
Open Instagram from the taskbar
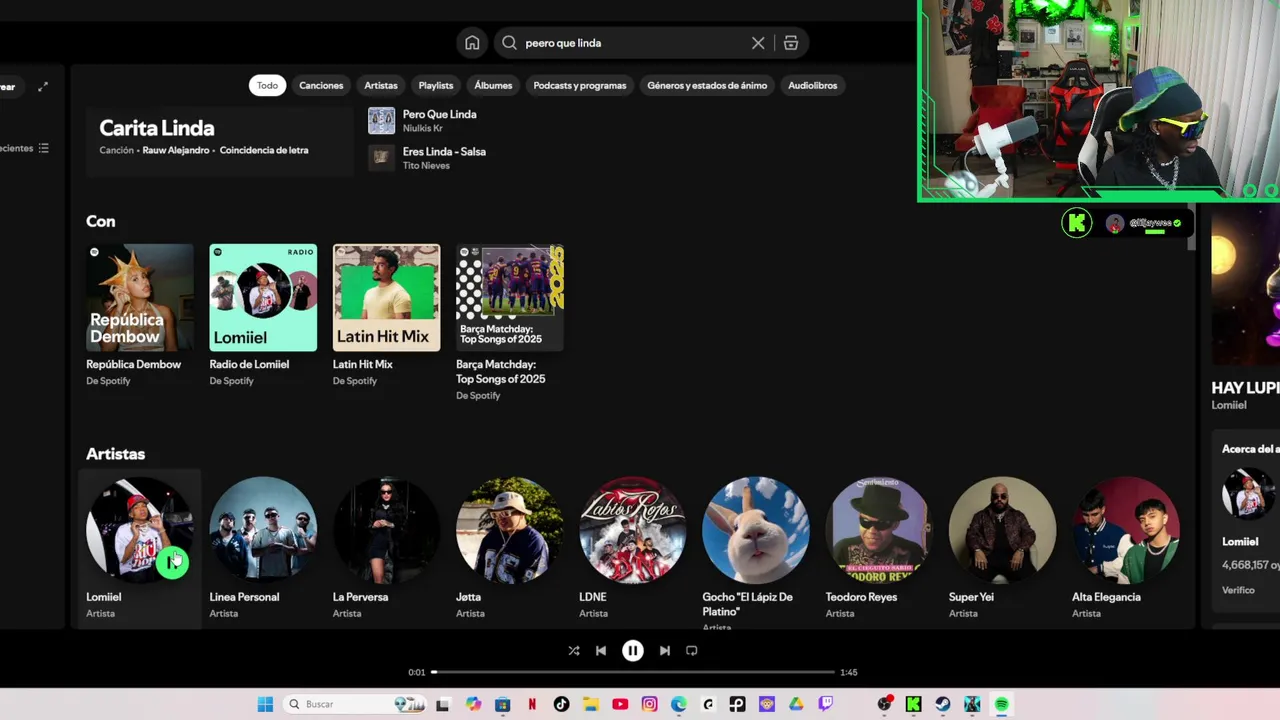coord(649,704)
